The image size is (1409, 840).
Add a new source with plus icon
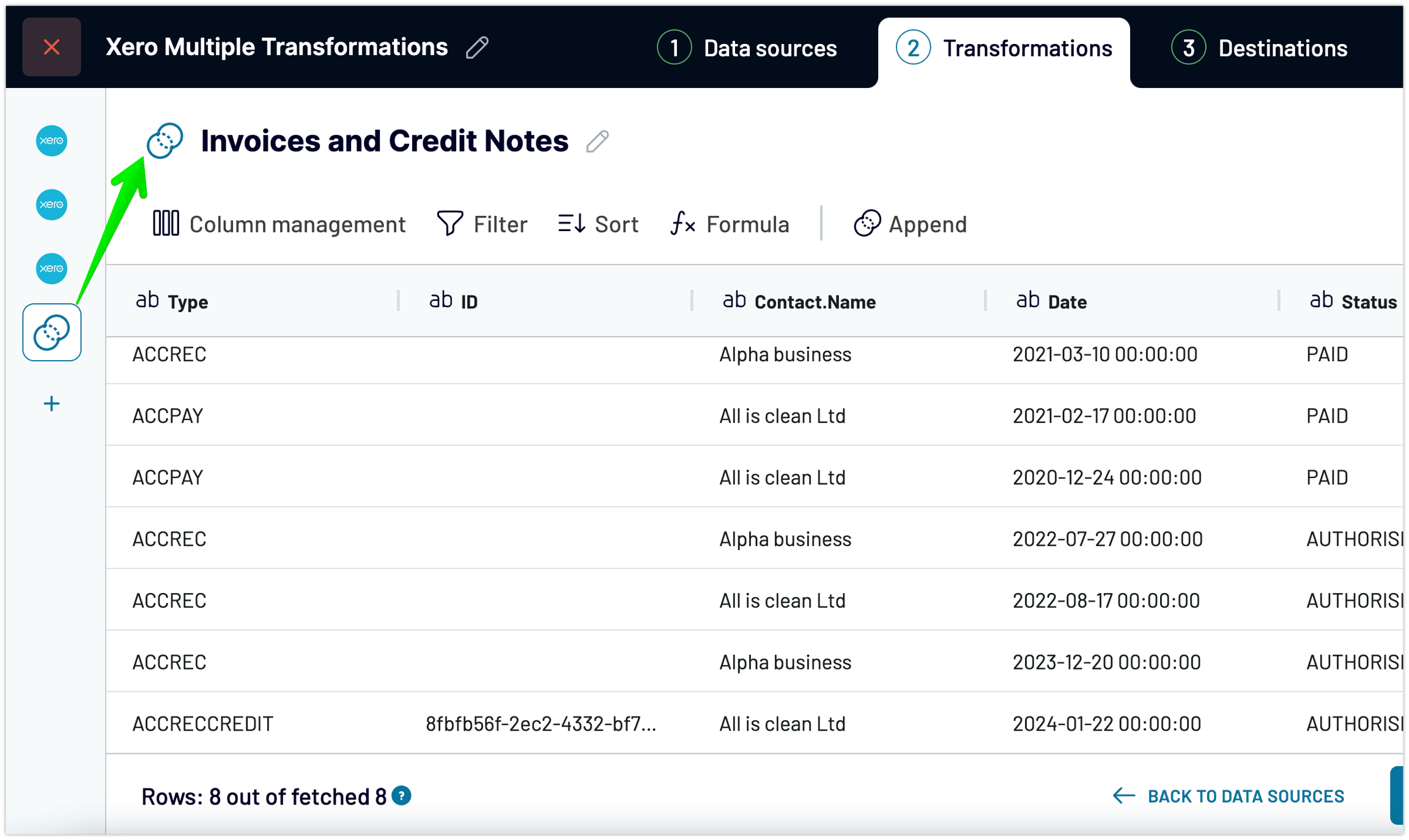pos(51,403)
